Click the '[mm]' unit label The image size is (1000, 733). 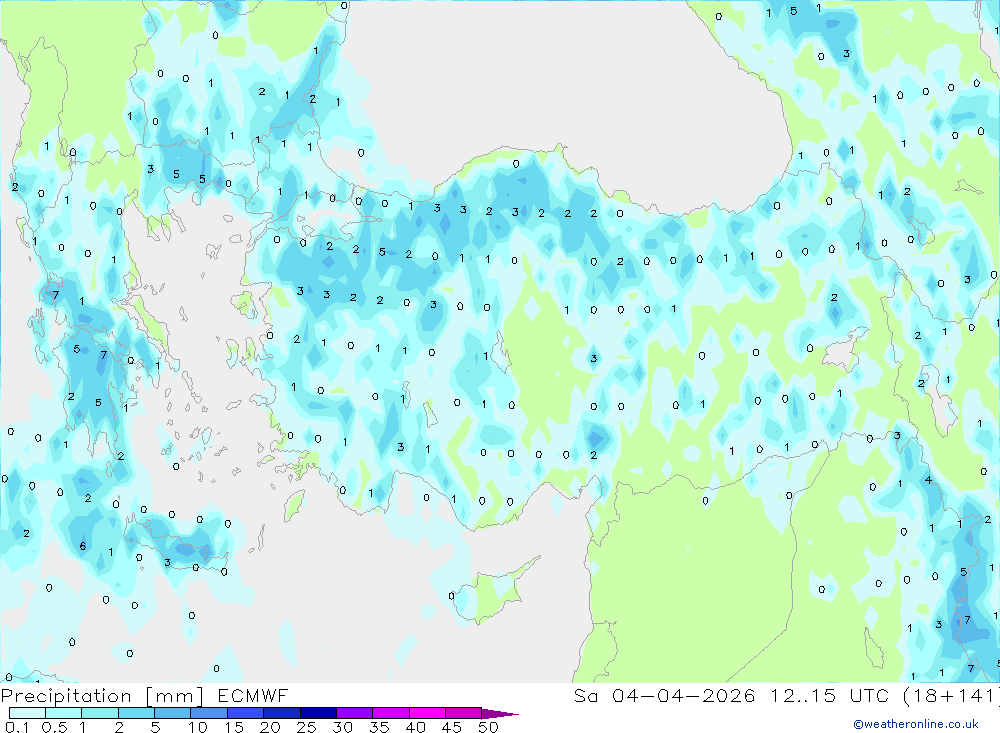[175, 696]
